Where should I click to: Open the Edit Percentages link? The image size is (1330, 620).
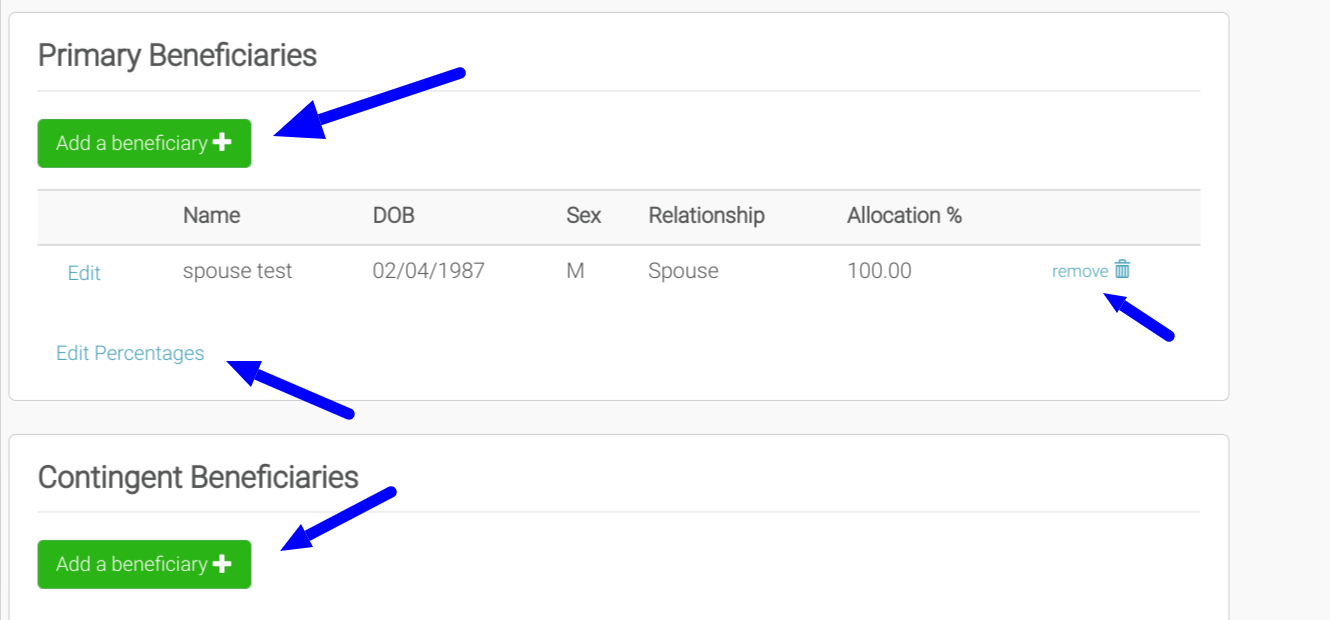tap(130, 353)
